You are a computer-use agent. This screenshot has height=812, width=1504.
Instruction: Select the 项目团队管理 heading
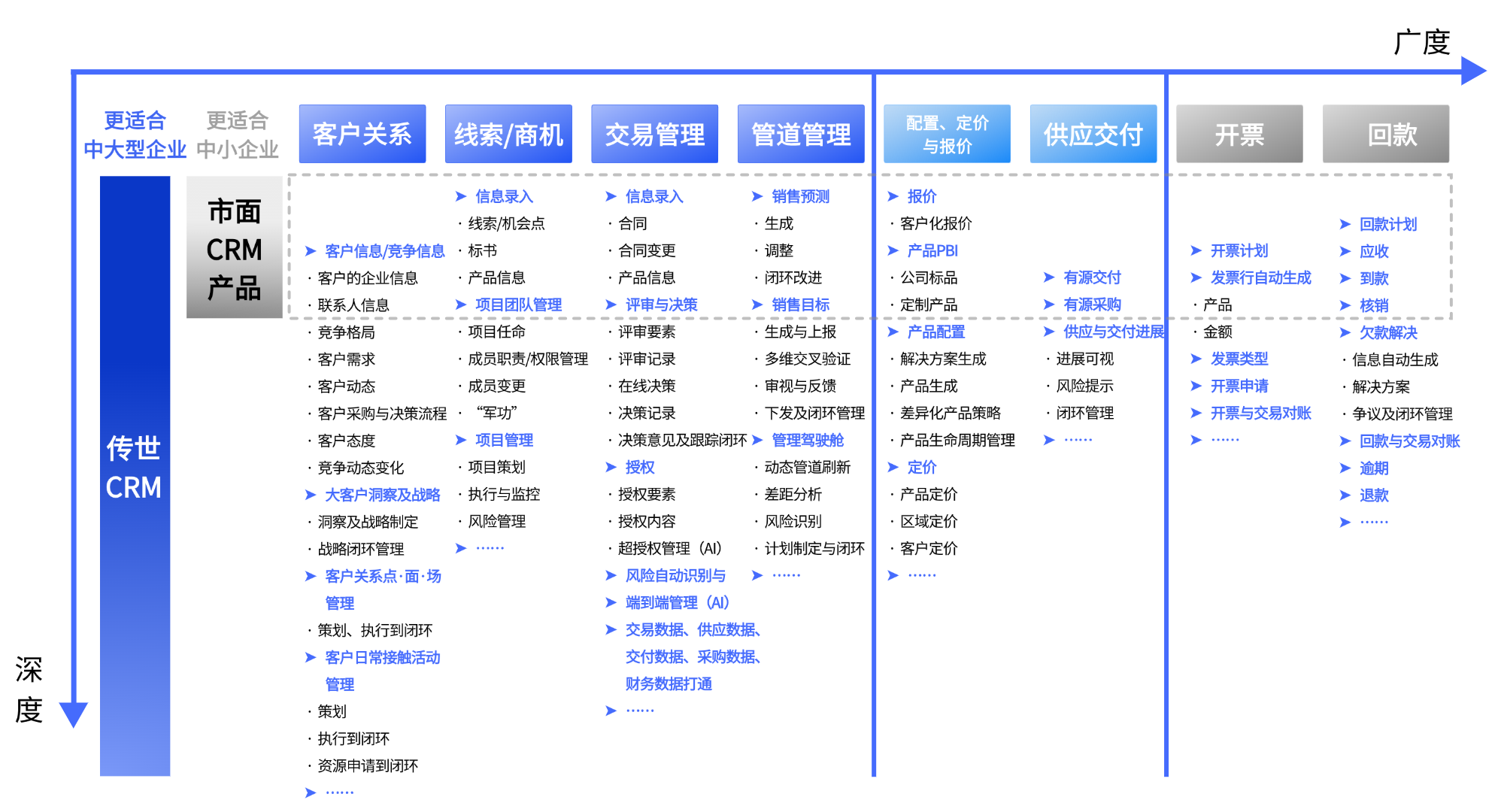click(518, 304)
